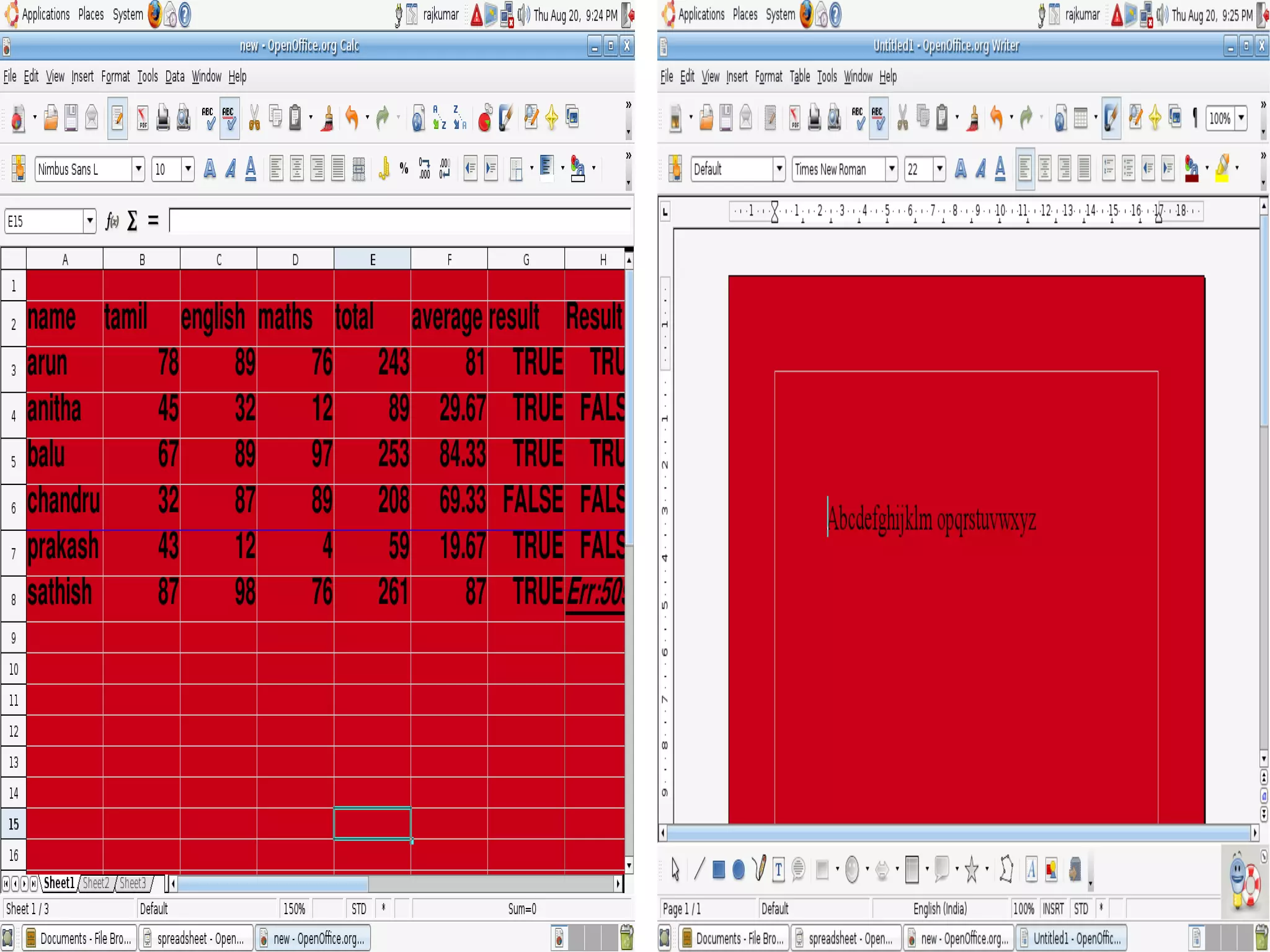Click the Writer Highlighting yellow color button
The image size is (1270, 952).
1222,169
